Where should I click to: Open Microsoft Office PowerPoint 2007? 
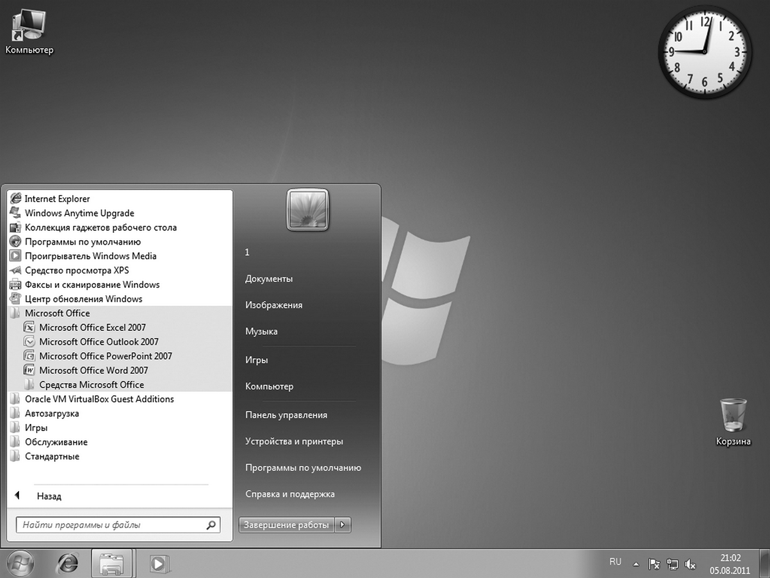coord(105,356)
